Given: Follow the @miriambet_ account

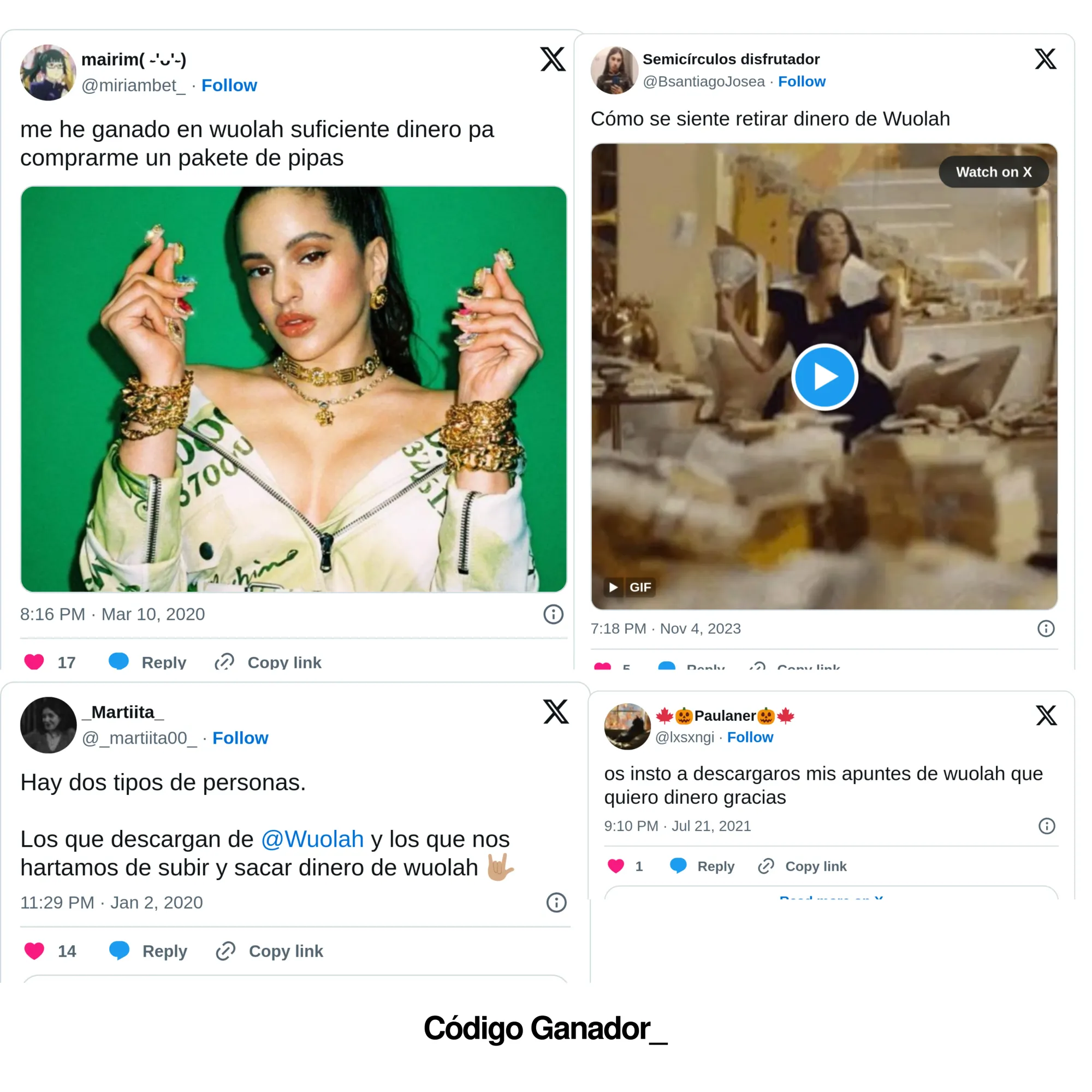Looking at the screenshot, I should pyautogui.click(x=230, y=85).
